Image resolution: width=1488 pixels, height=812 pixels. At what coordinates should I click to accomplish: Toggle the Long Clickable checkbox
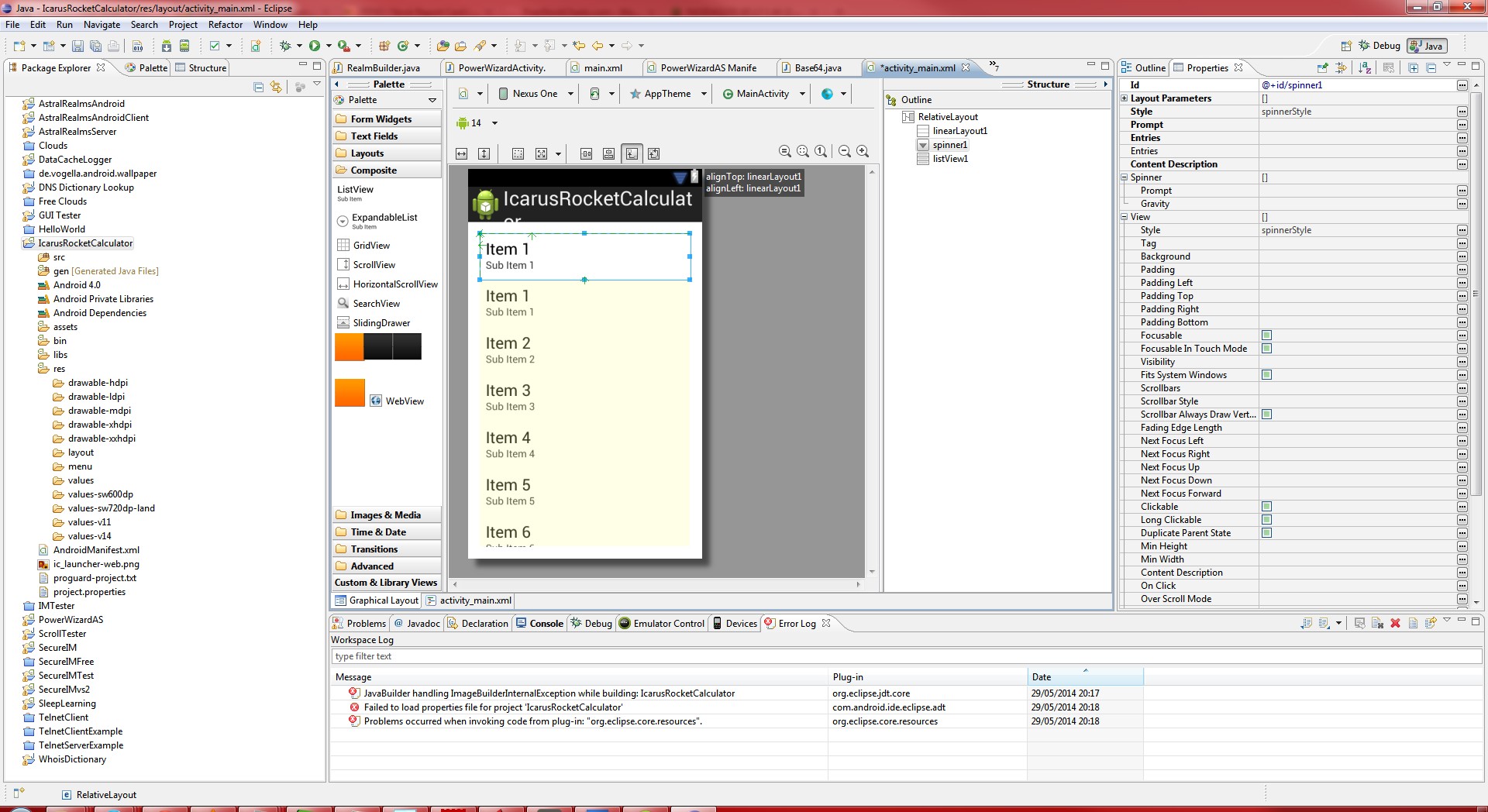click(x=1266, y=520)
